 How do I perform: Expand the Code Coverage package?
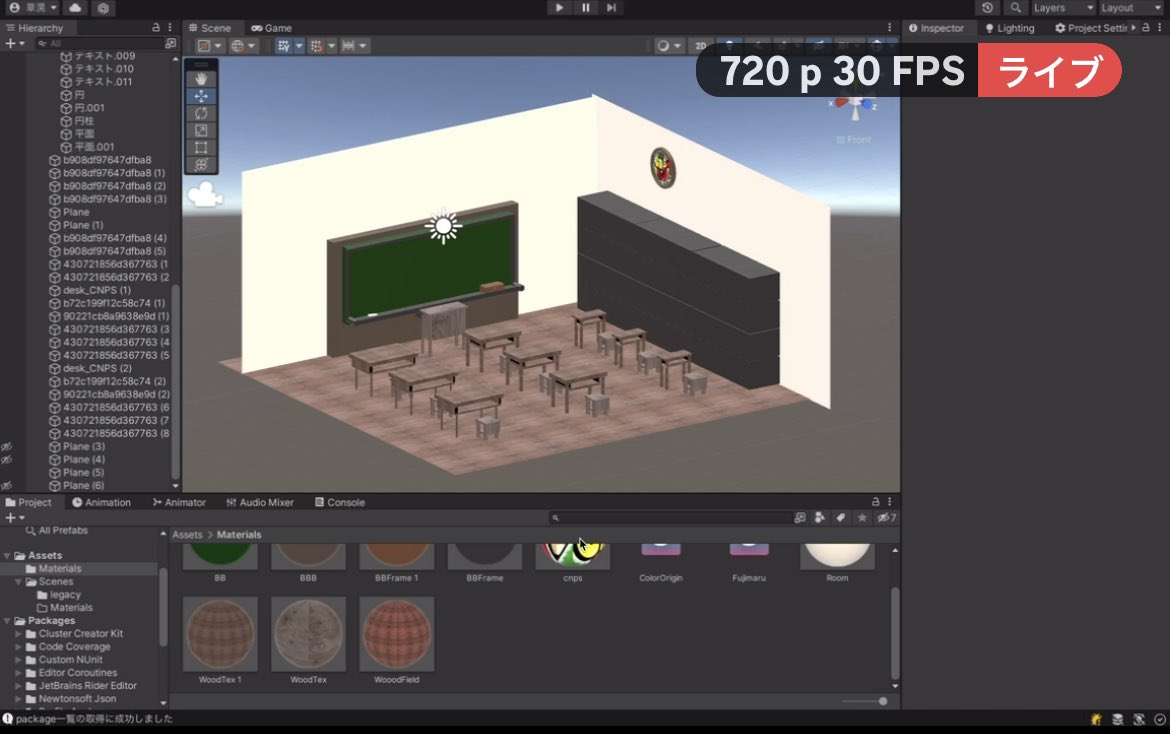[x=18, y=647]
